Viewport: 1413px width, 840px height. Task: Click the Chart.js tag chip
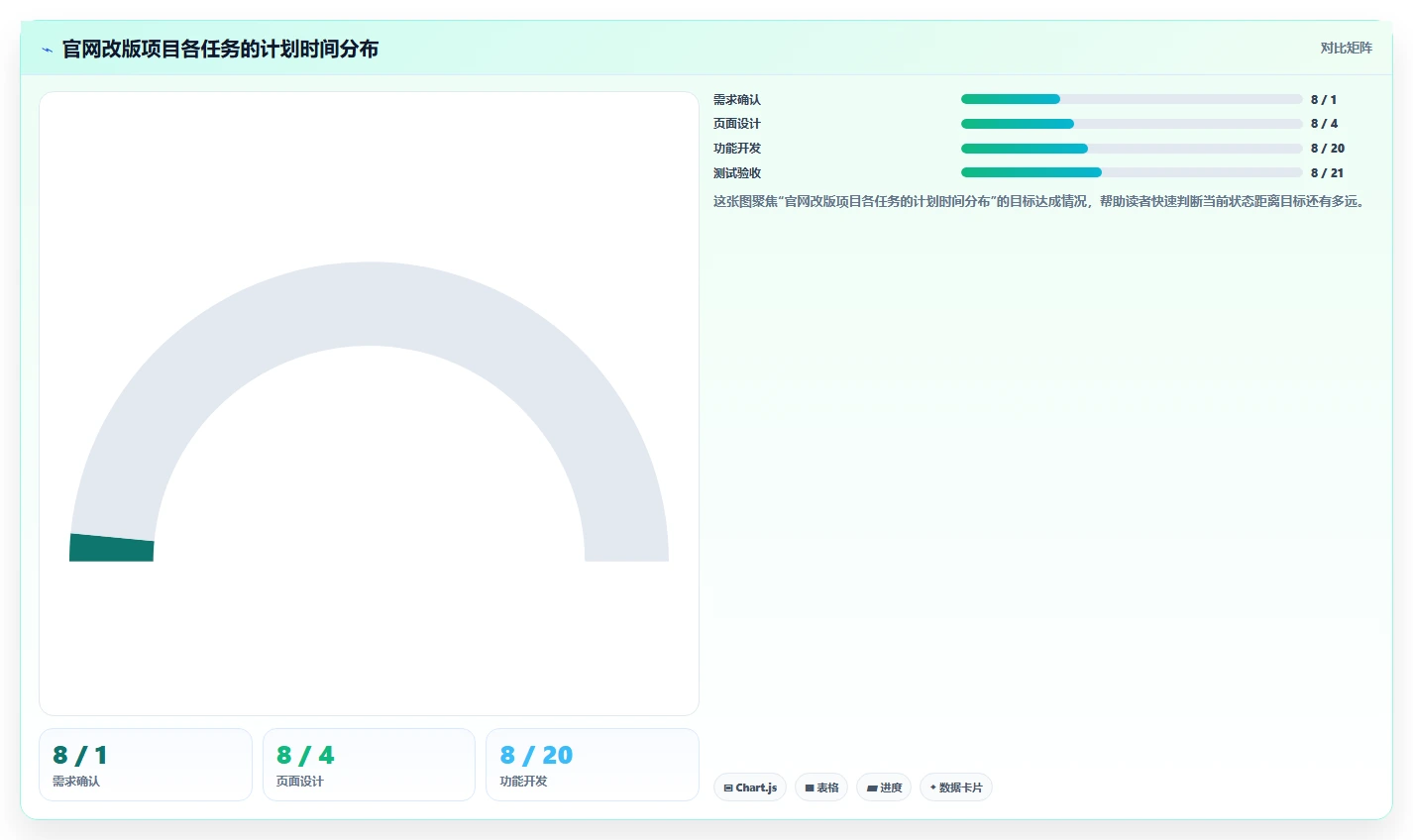coord(750,787)
